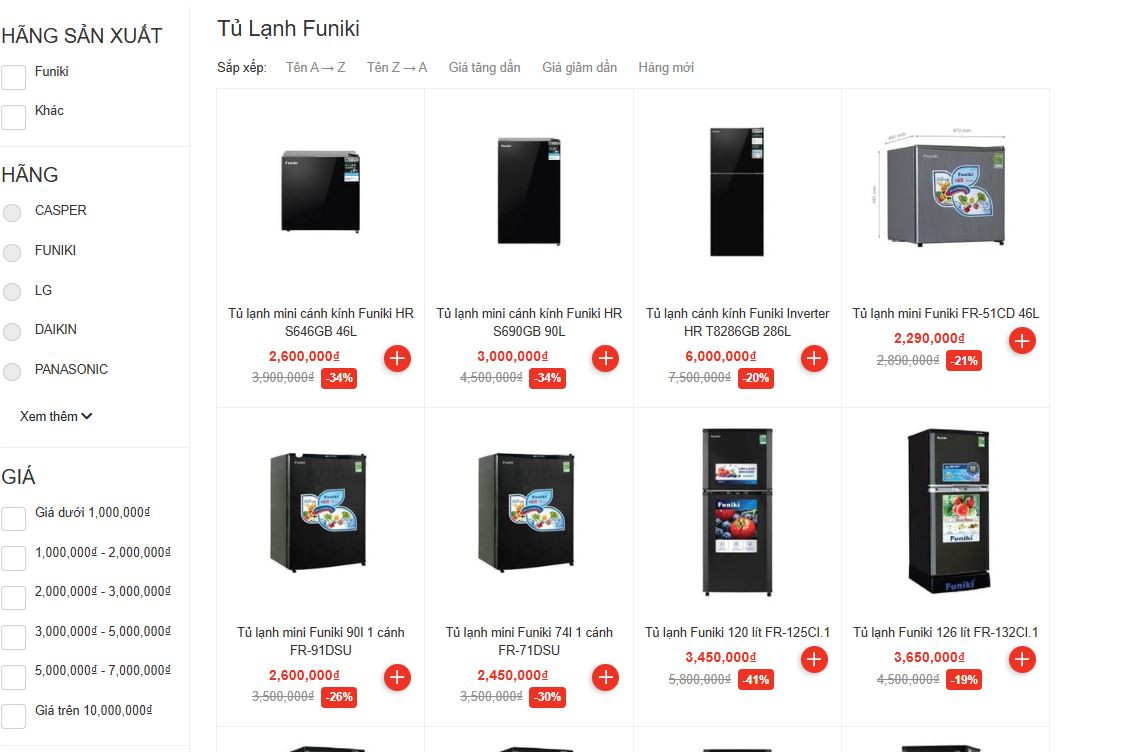The image size is (1143, 752).
Task: Add Funiki HR S646GB 46L to cart
Action: pyautogui.click(x=397, y=359)
